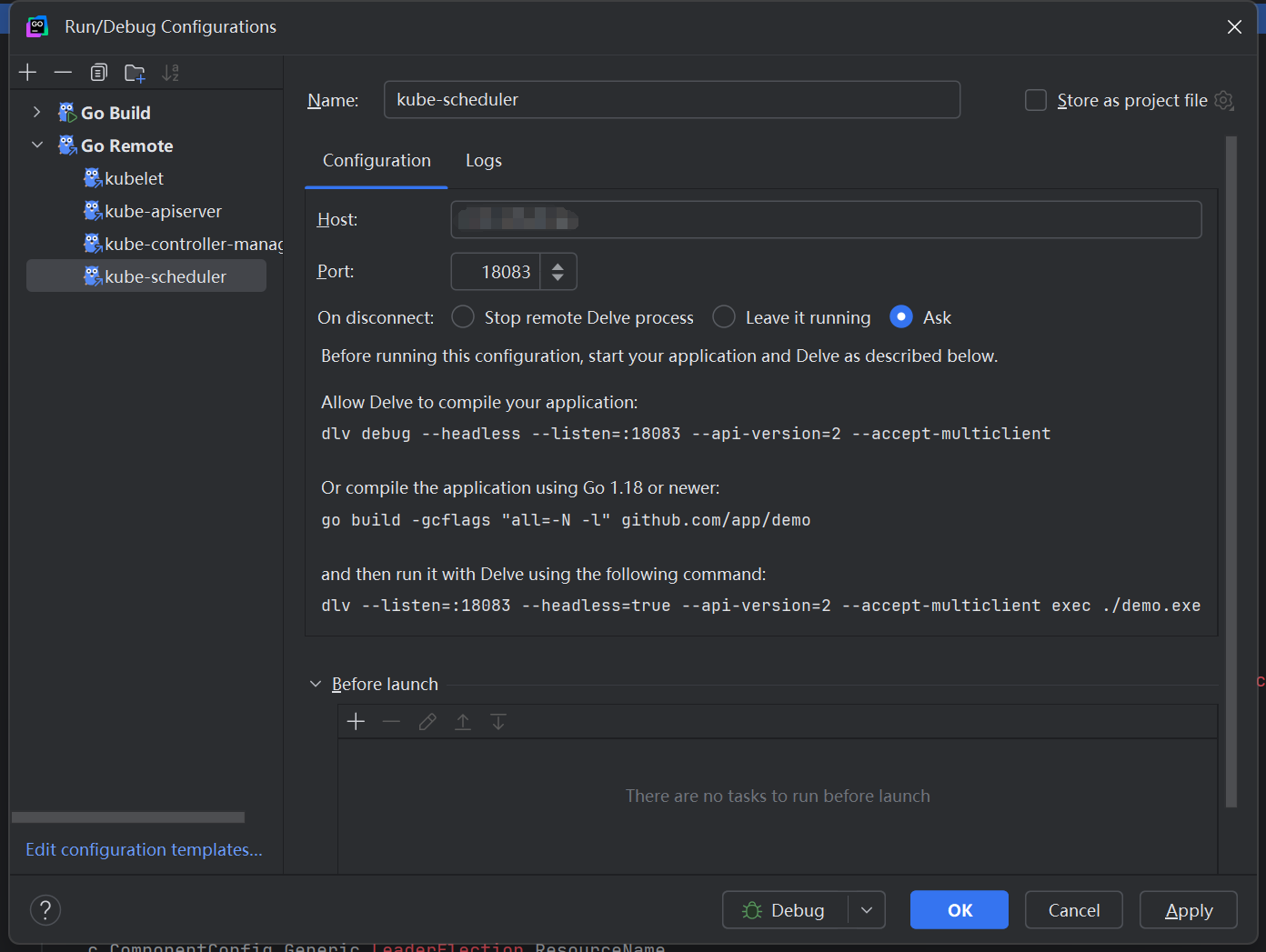
Task: Confirm with the OK button
Action: [x=960, y=910]
